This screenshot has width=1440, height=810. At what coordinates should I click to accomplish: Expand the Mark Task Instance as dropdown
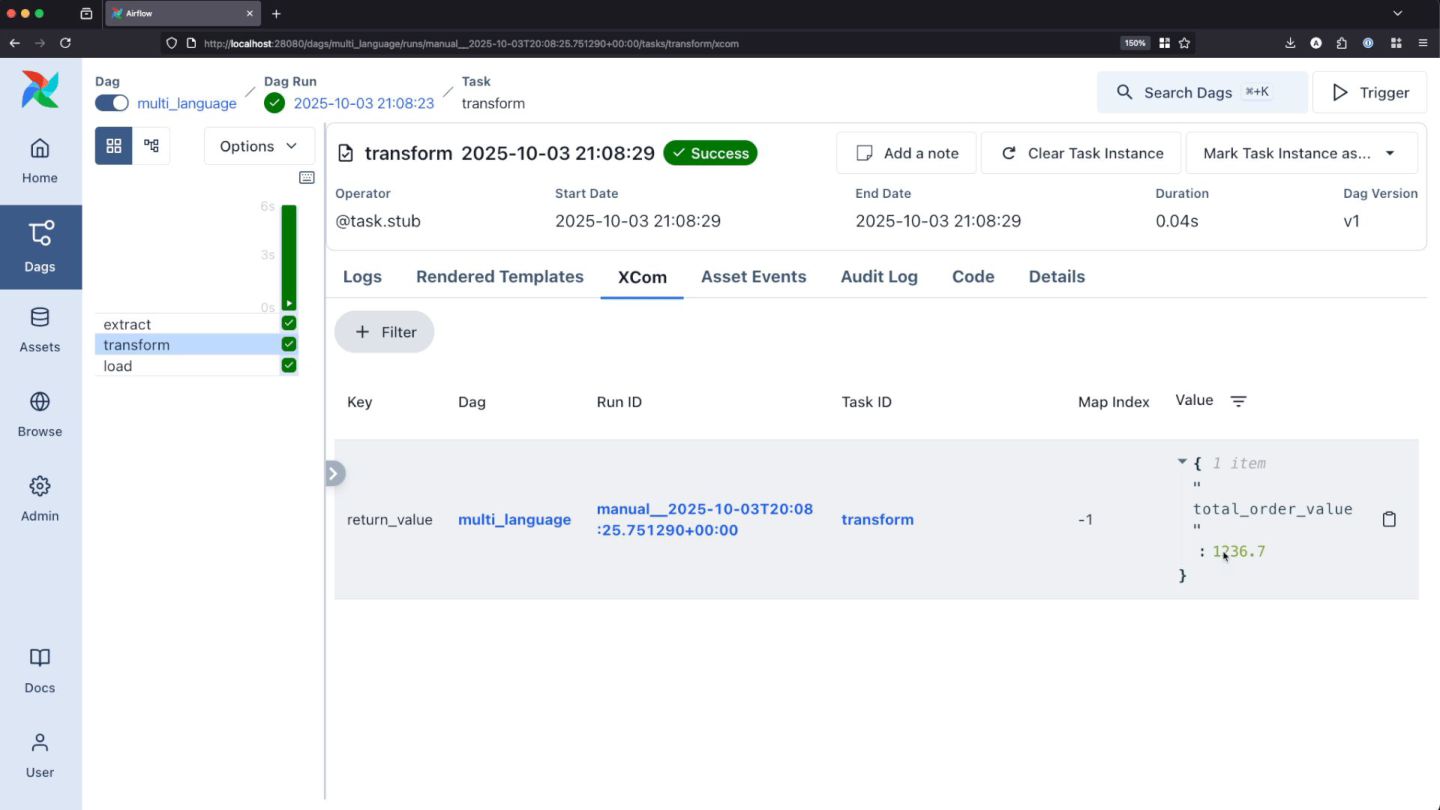point(1300,153)
